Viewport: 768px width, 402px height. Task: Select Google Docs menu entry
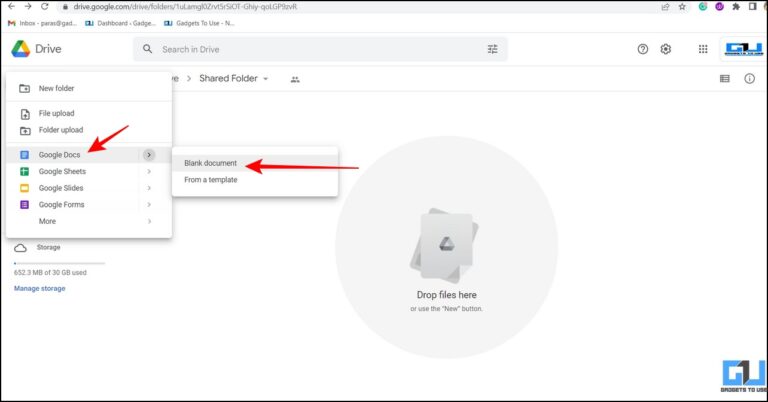[89, 155]
